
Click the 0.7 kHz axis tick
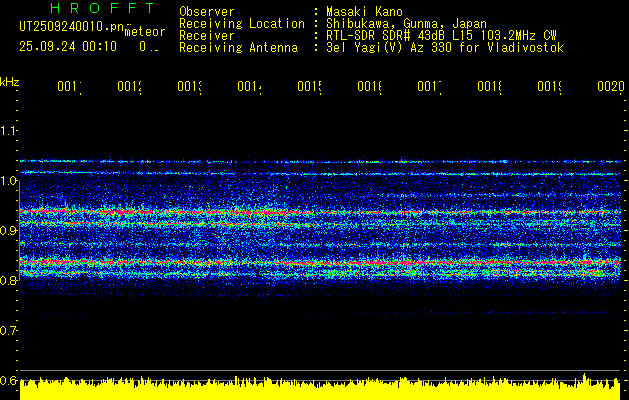tap(9, 330)
